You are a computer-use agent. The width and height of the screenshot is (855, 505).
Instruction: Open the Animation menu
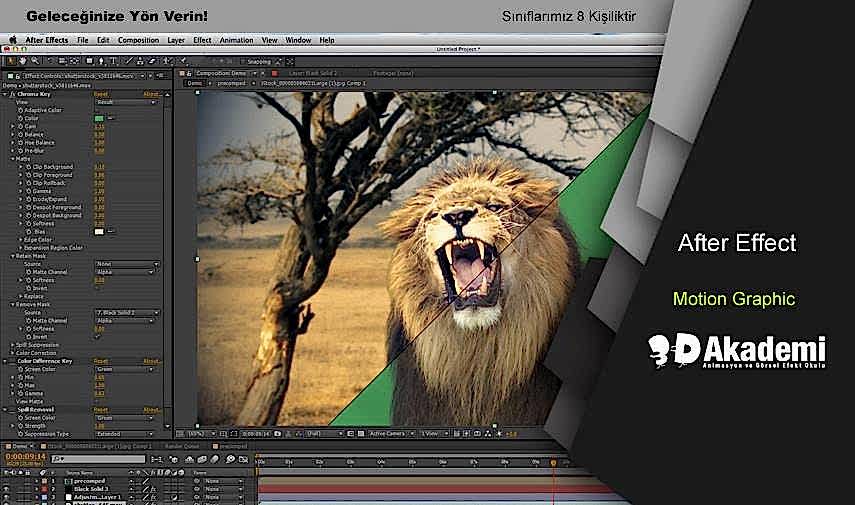[236, 40]
